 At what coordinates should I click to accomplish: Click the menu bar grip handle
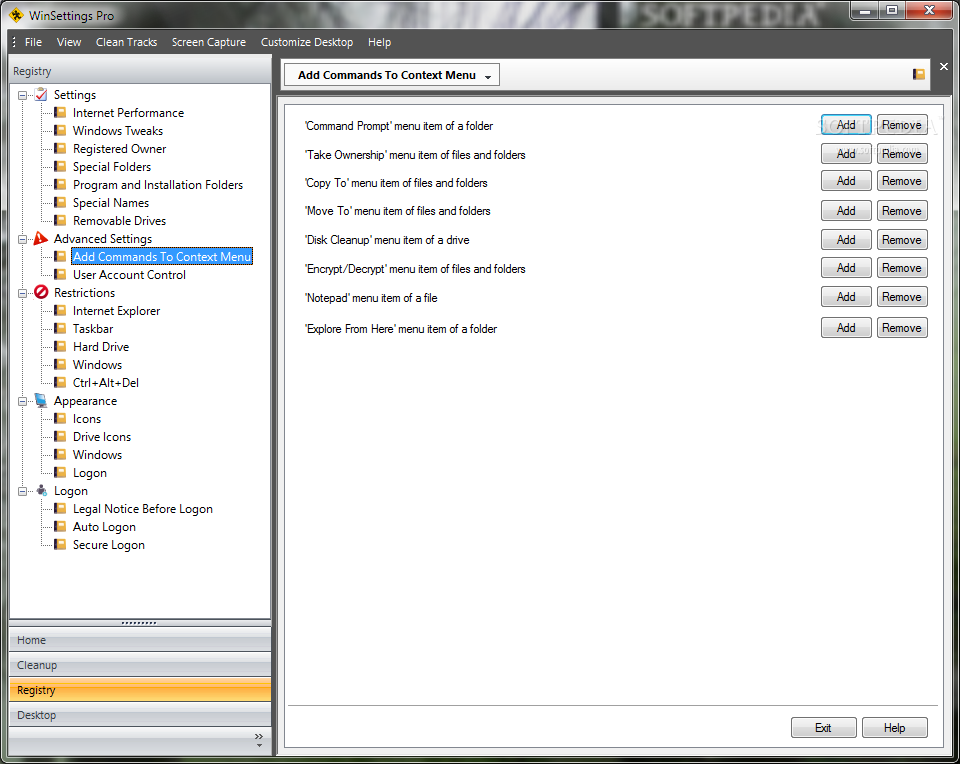[x=14, y=42]
